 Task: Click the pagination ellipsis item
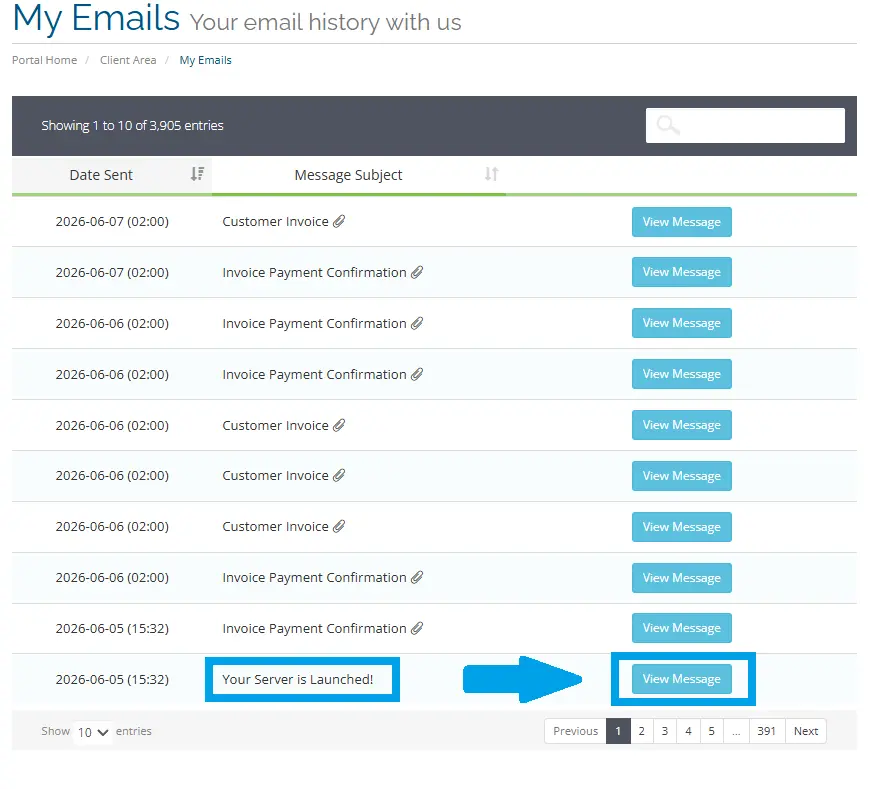click(x=736, y=731)
